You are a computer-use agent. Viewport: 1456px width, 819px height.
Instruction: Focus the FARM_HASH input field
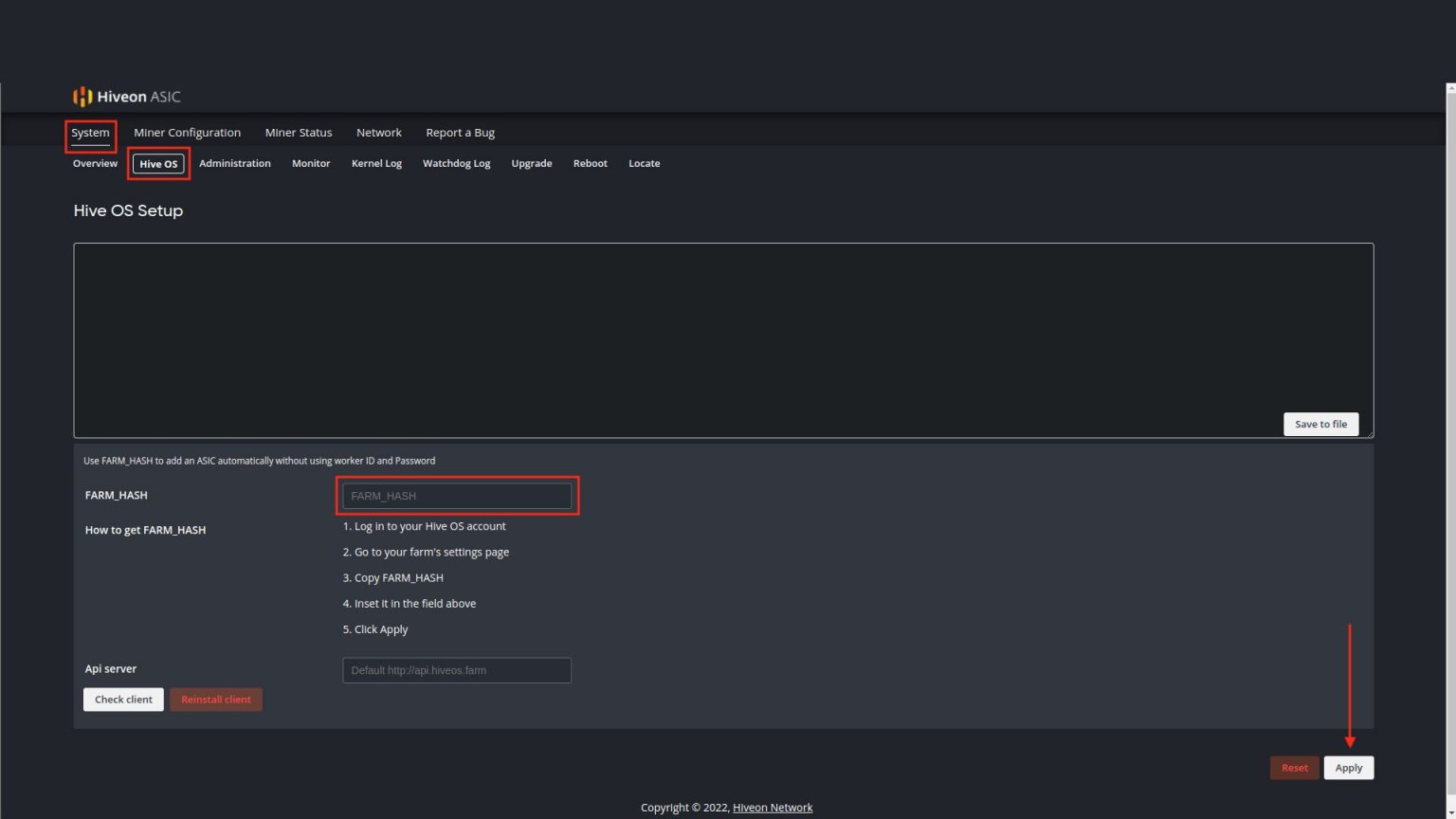pyautogui.click(x=456, y=496)
